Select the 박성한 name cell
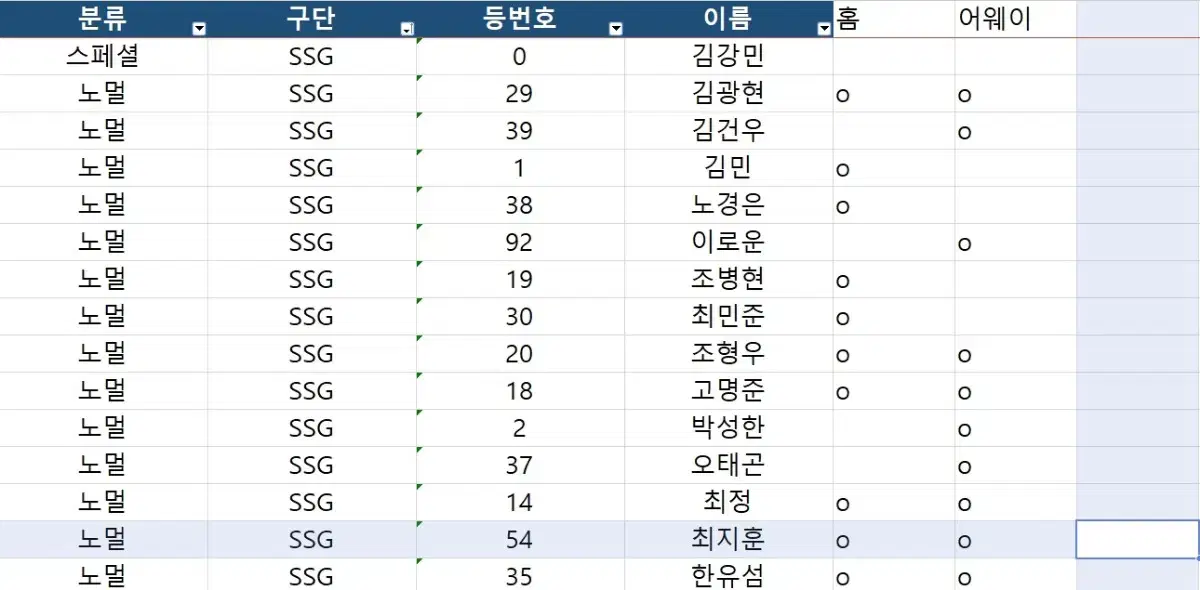1200x590 pixels. [x=729, y=428]
